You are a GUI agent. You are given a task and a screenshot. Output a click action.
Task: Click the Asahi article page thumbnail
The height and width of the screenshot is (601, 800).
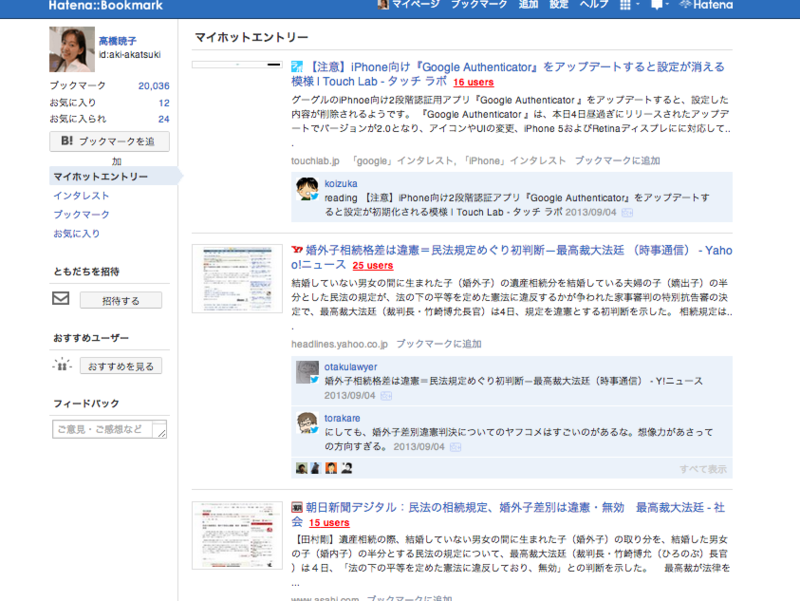[x=237, y=535]
